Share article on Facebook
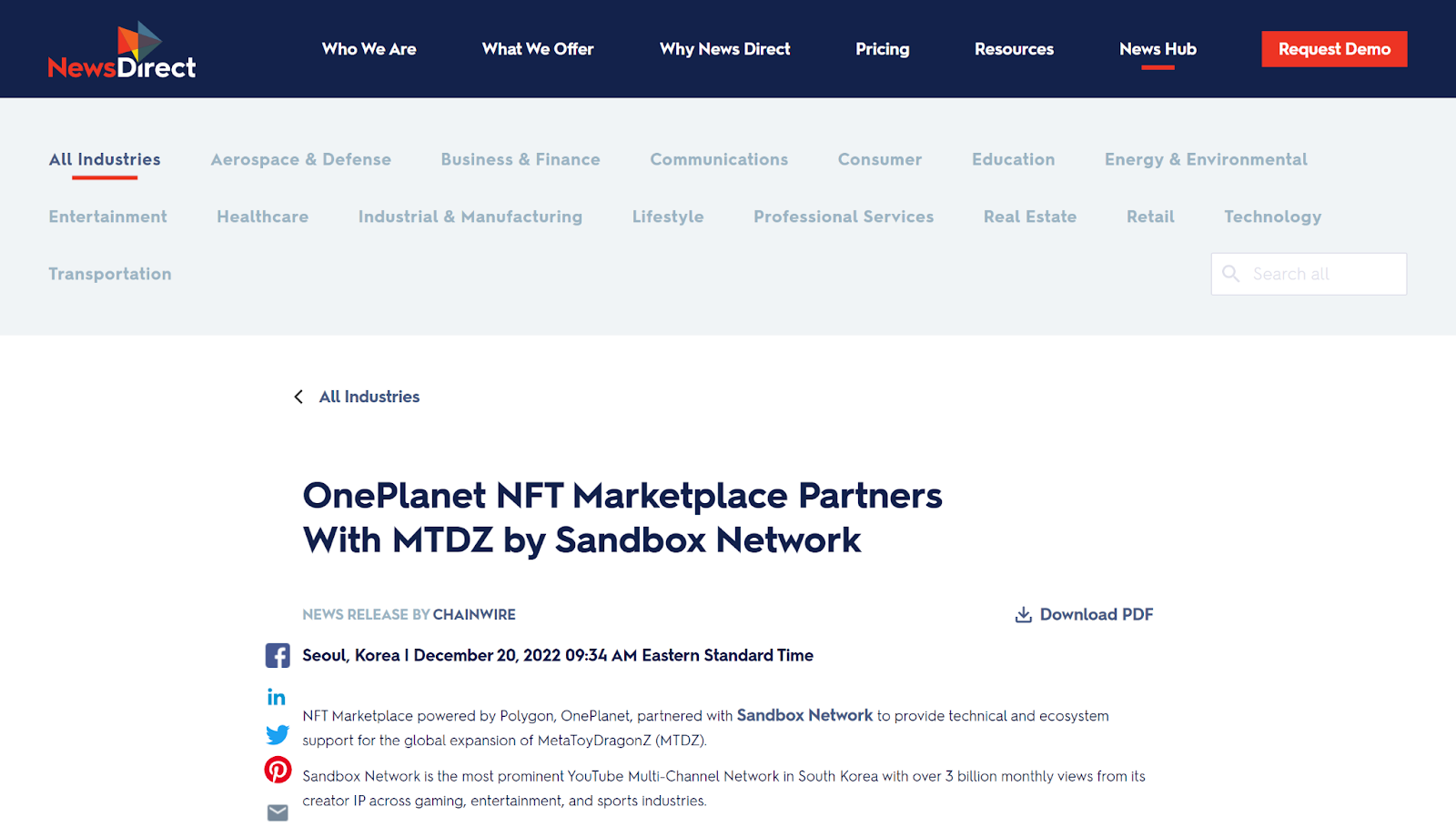Screen dimensions: 1456x827 tap(278, 655)
